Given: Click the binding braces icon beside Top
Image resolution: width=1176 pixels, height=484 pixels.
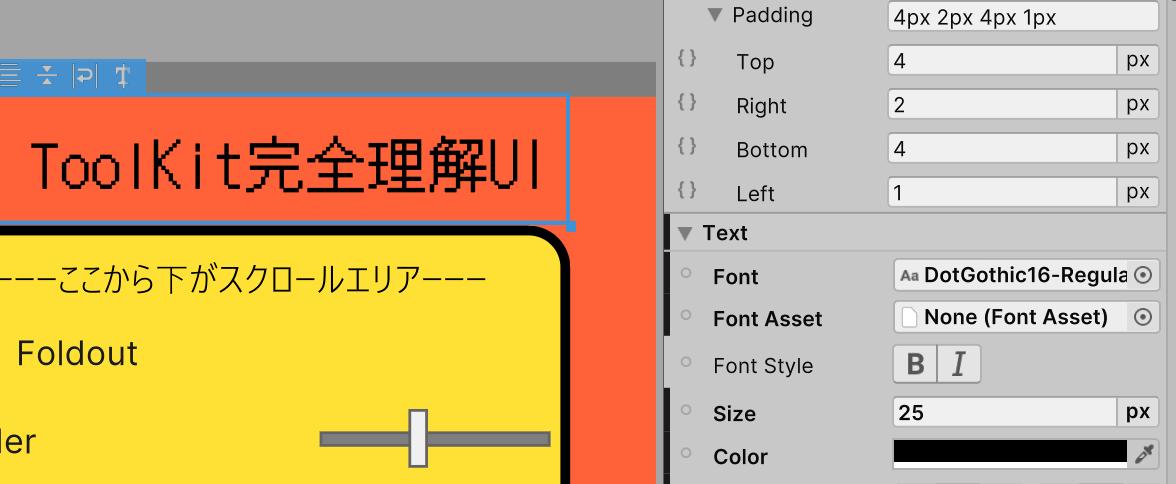Looking at the screenshot, I should point(686,59).
